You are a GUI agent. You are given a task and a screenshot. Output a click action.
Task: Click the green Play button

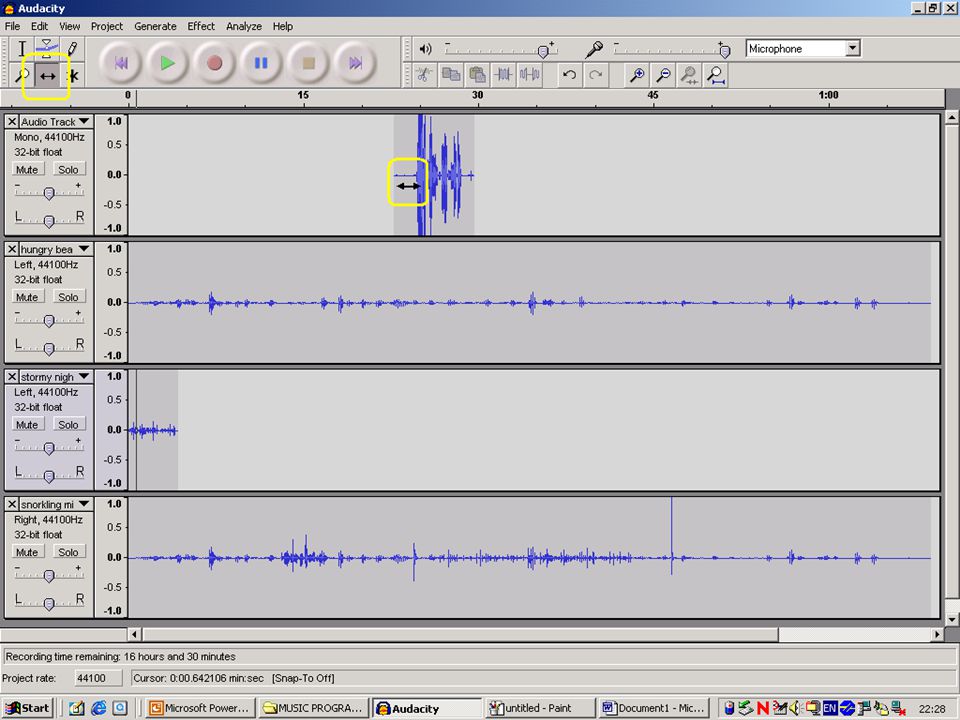(167, 62)
